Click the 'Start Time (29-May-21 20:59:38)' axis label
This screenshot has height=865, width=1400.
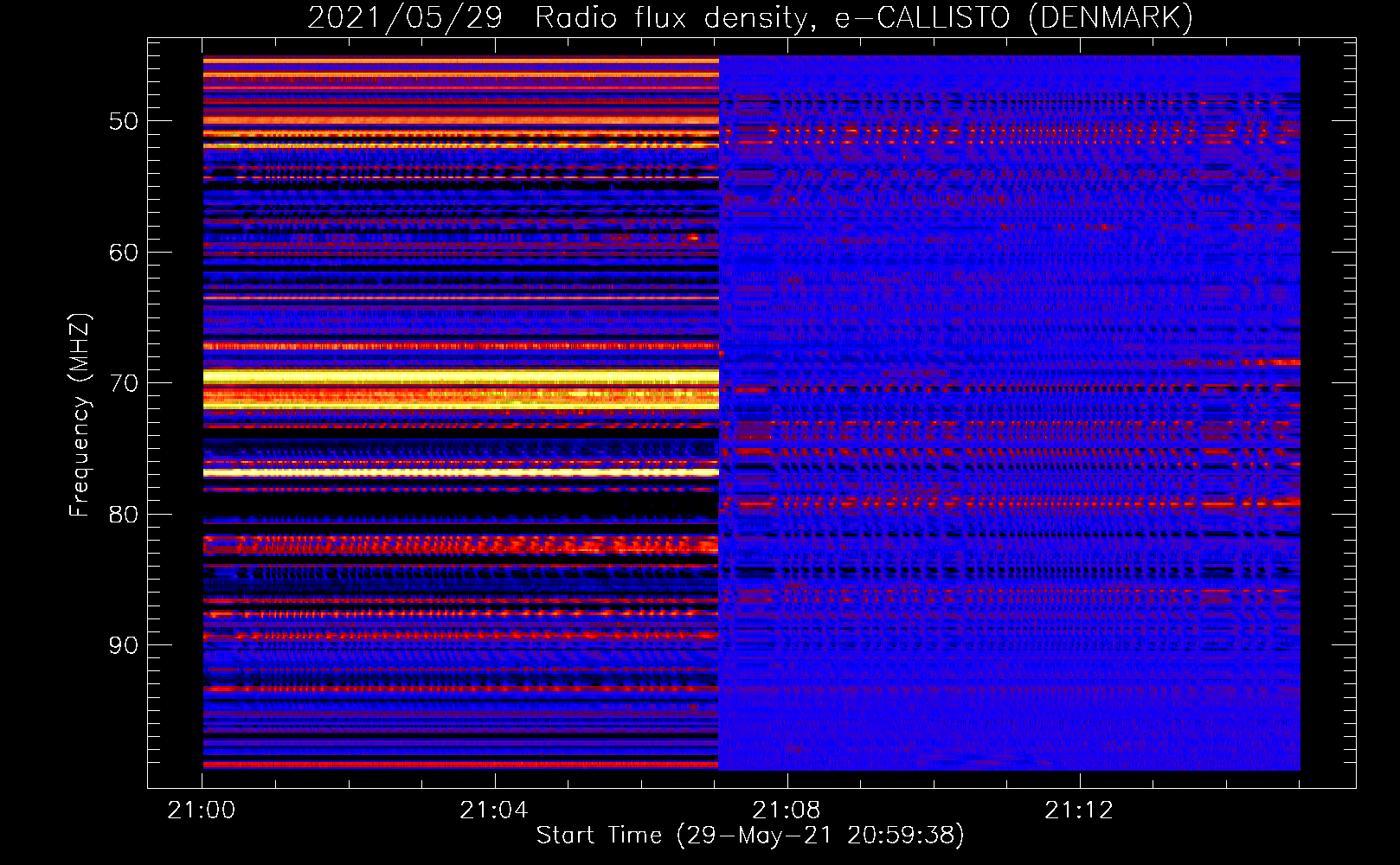point(750,835)
